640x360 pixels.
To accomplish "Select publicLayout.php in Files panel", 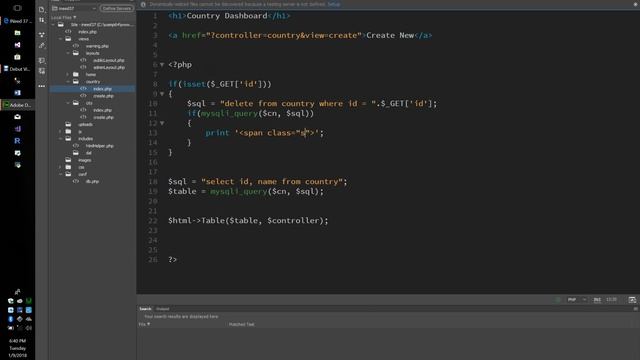I will point(109,60).
